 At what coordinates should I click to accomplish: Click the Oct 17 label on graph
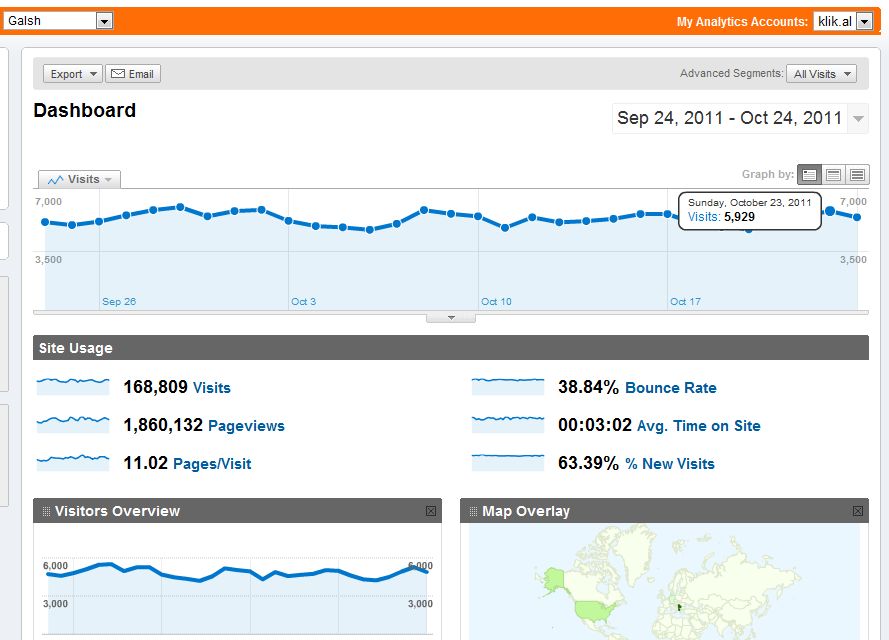point(685,302)
